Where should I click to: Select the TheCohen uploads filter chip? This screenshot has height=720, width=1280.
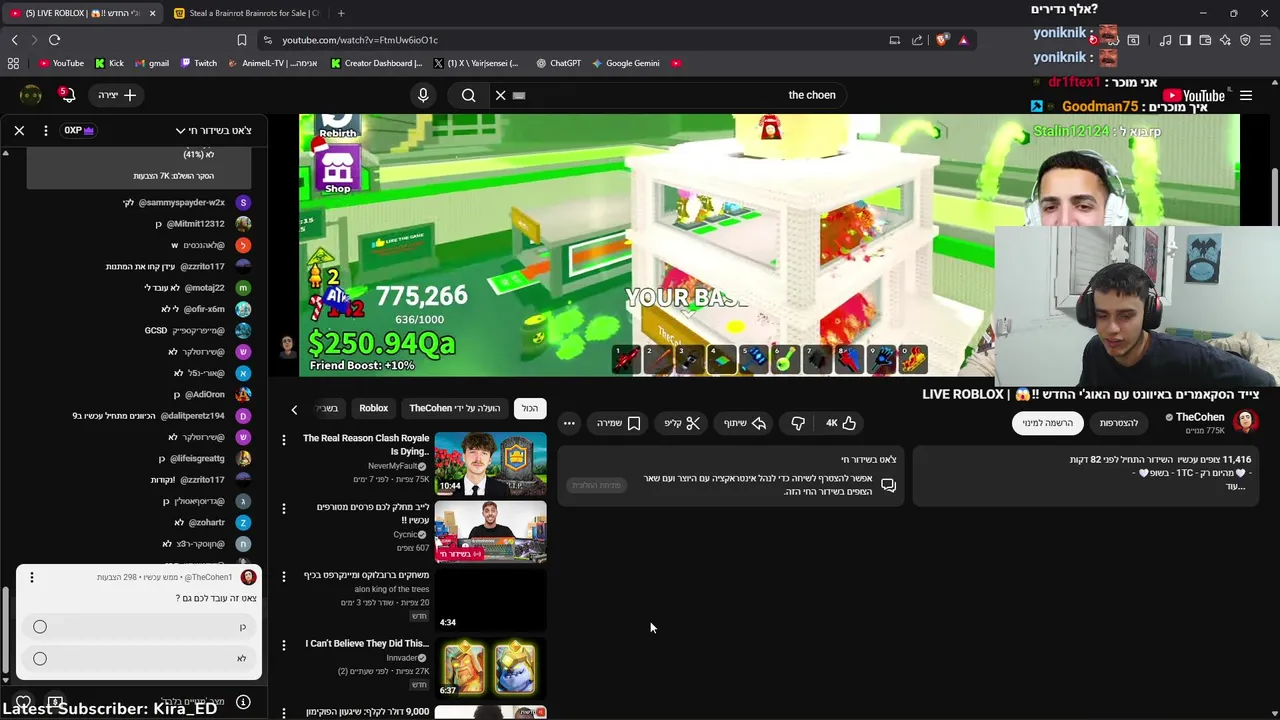point(455,408)
